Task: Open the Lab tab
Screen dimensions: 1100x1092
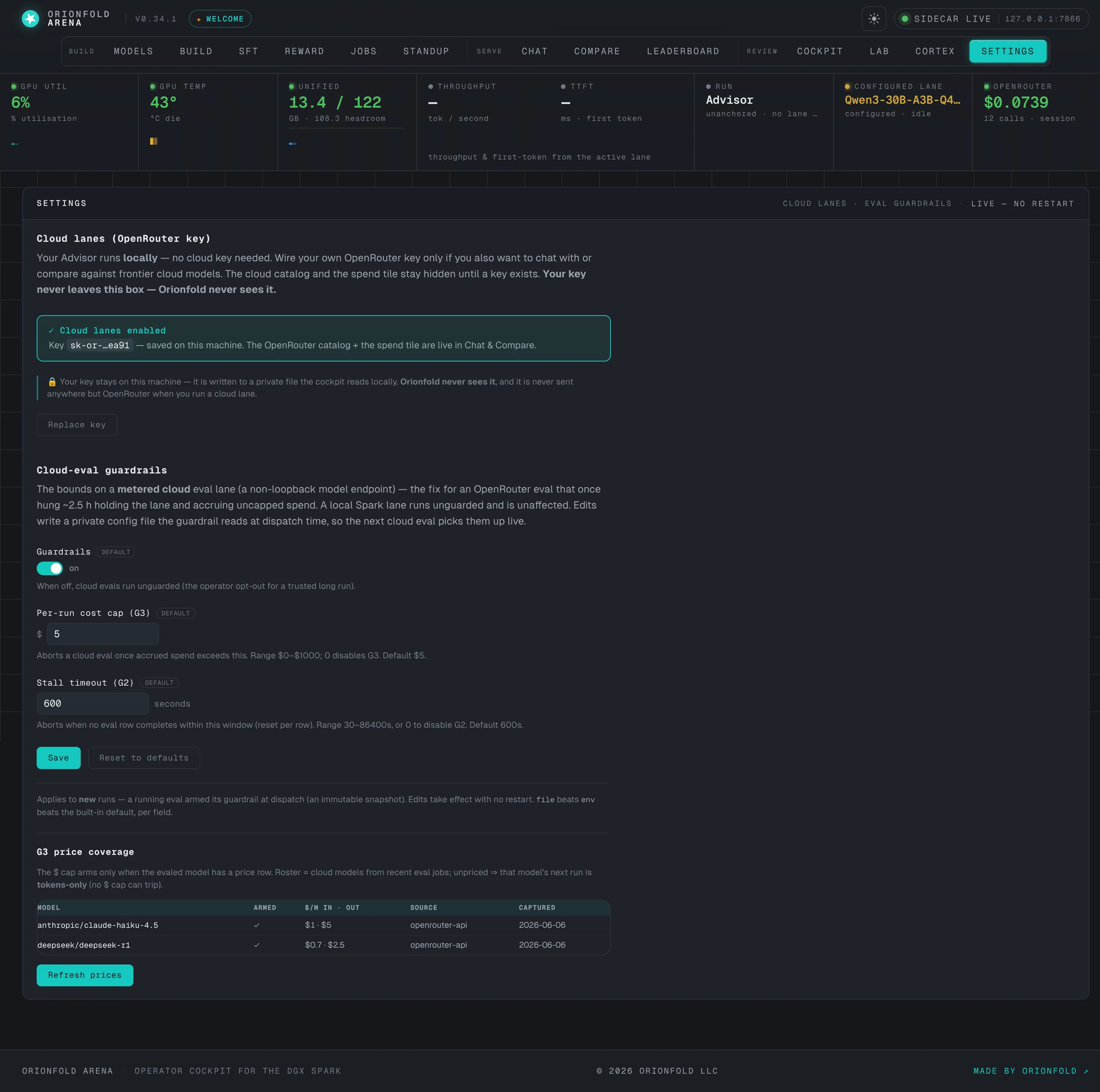Action: point(880,51)
